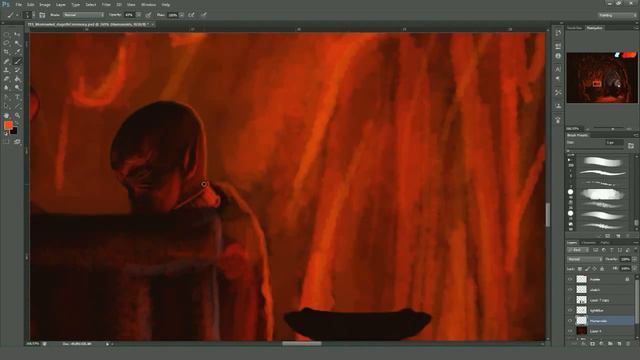The height and width of the screenshot is (360, 640).
Task: Open the File menu
Action: tap(18, 4)
